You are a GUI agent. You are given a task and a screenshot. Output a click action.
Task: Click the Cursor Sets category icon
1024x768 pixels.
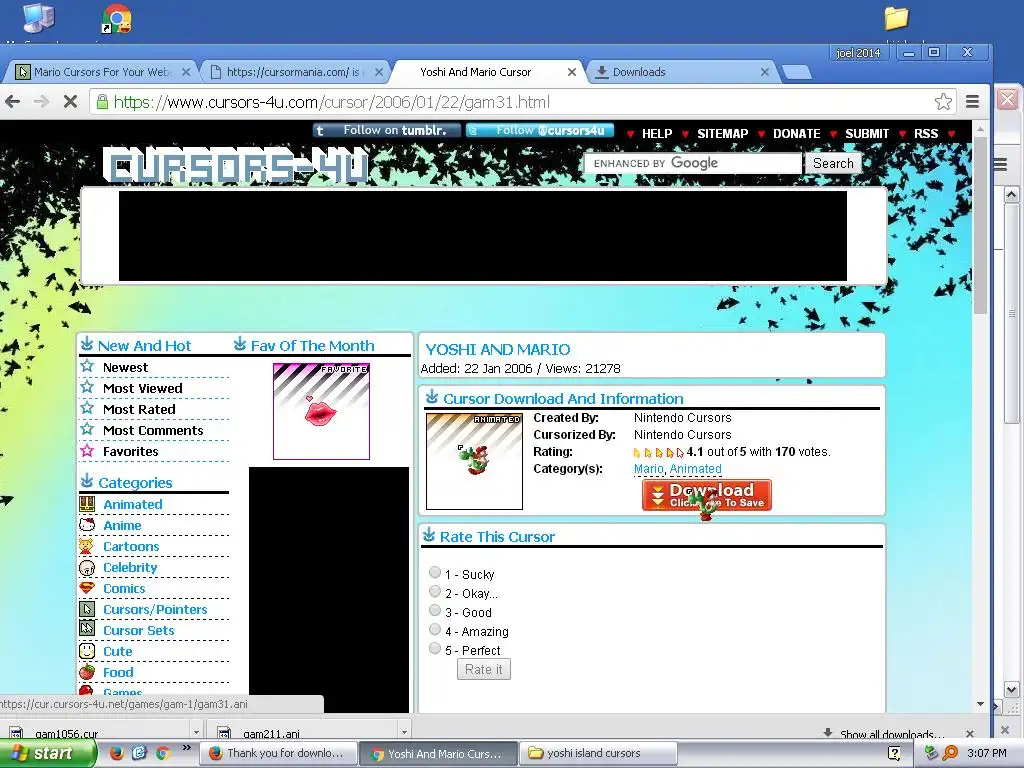(x=87, y=628)
